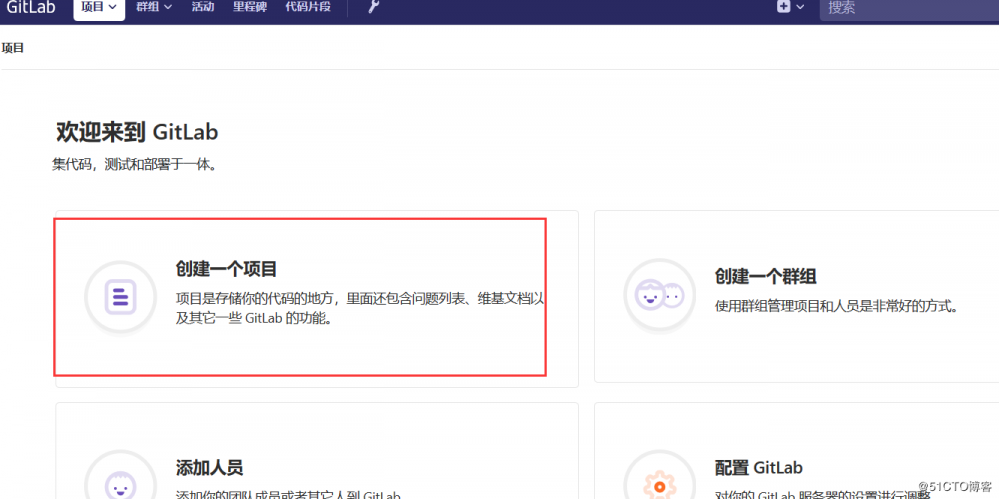
Task: Expand the 群组 dropdown menu
Action: (154, 7)
